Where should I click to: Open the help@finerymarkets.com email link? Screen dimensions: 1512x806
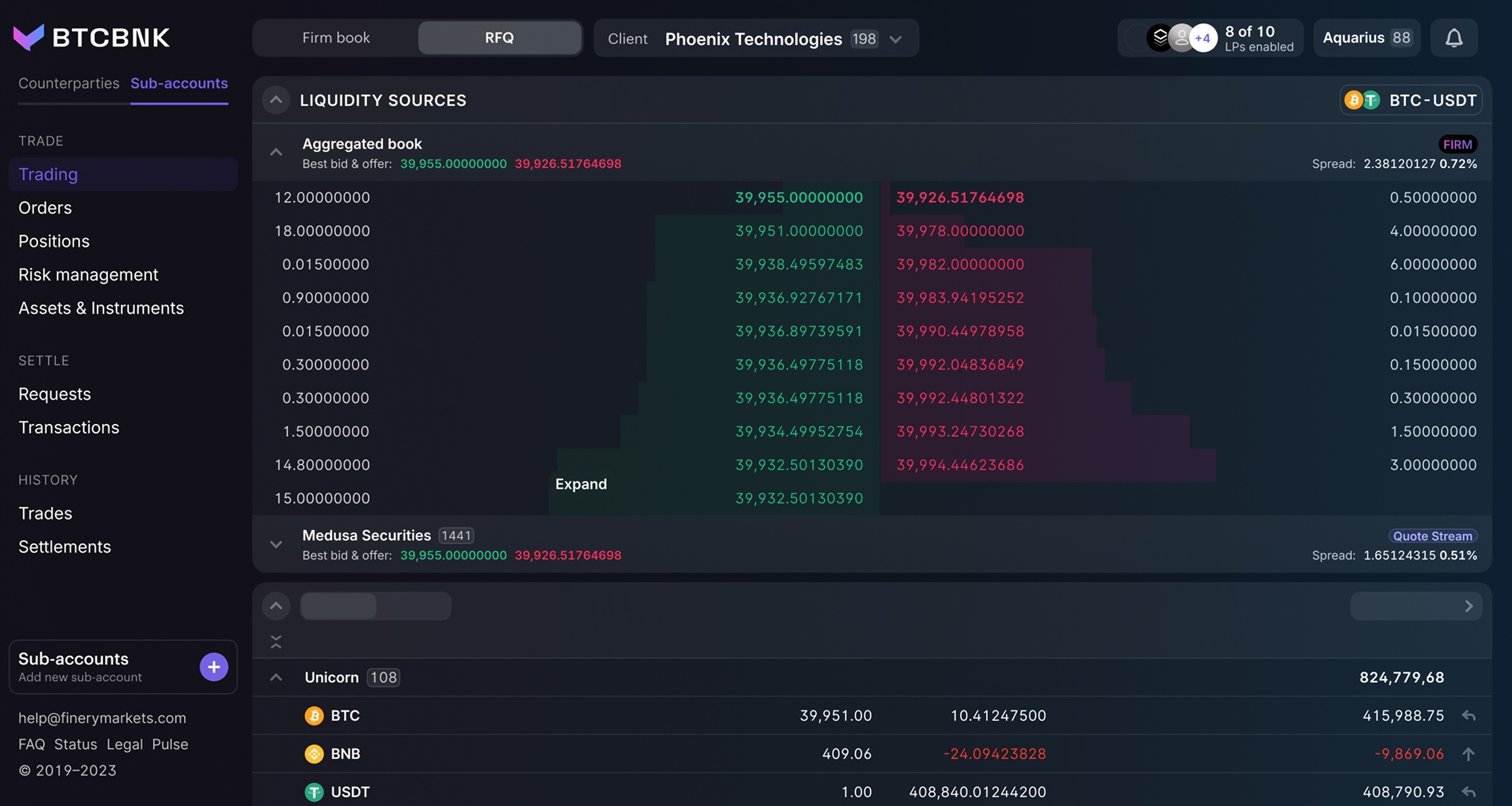102,718
